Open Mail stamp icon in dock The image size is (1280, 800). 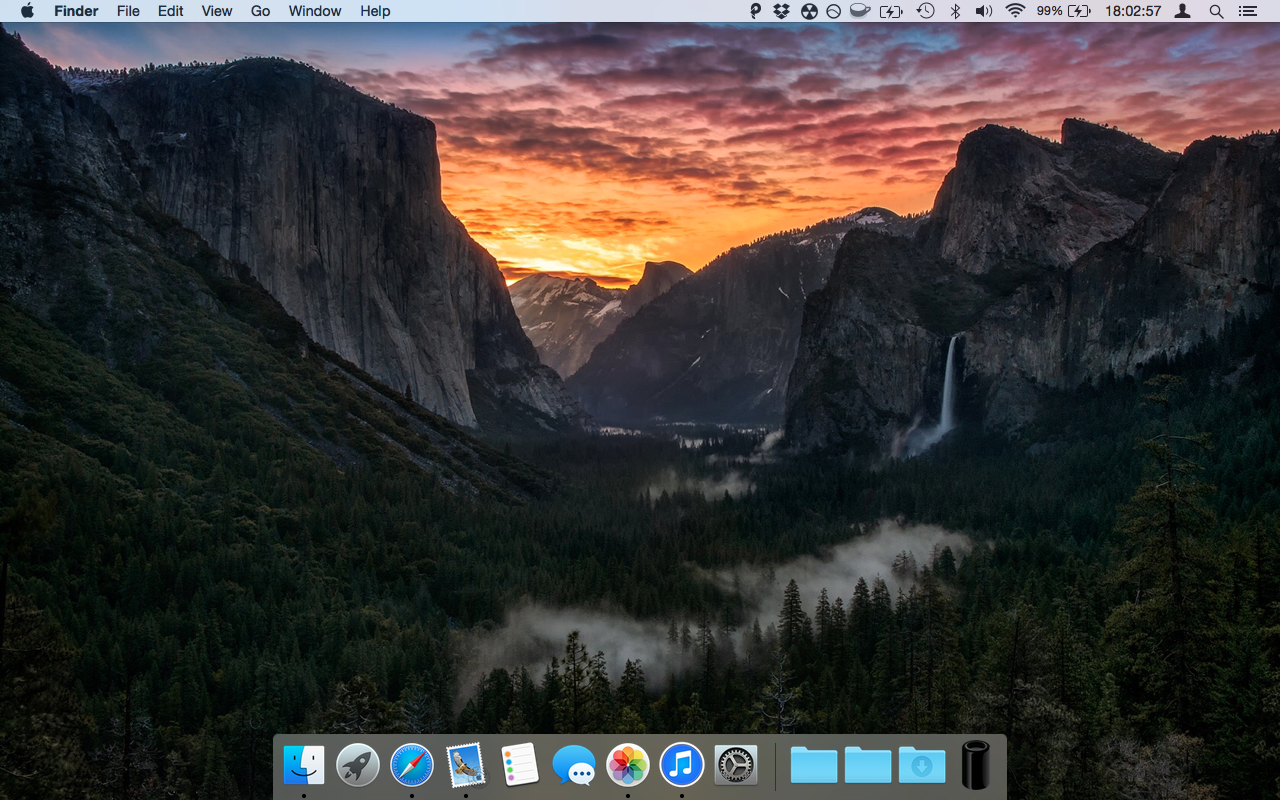(466, 765)
